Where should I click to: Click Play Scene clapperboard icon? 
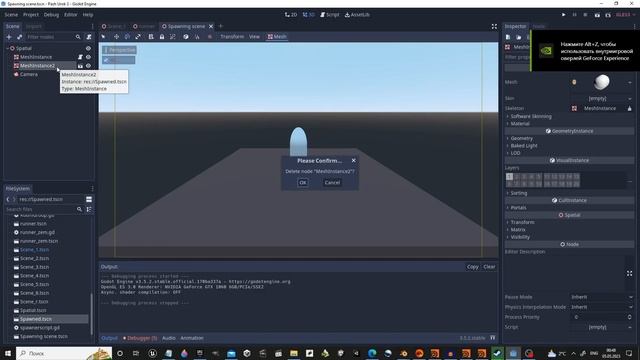[x=597, y=15]
